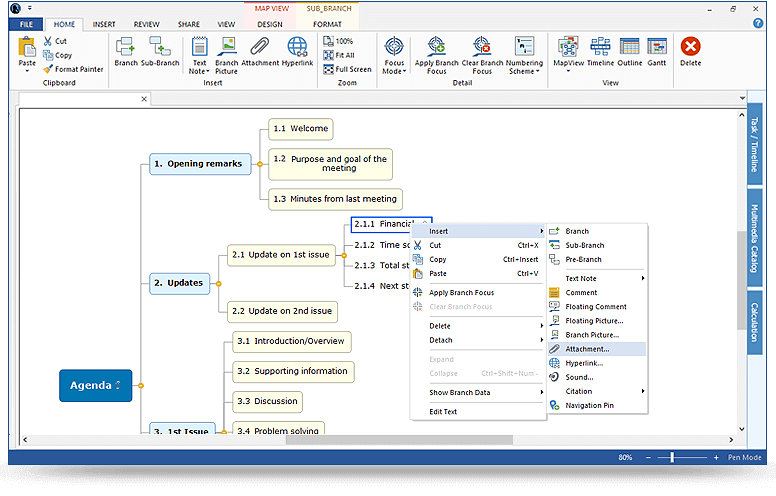The width and height of the screenshot is (776, 496).
Task: Click the Copy icon in ribbon
Action: tap(48, 55)
